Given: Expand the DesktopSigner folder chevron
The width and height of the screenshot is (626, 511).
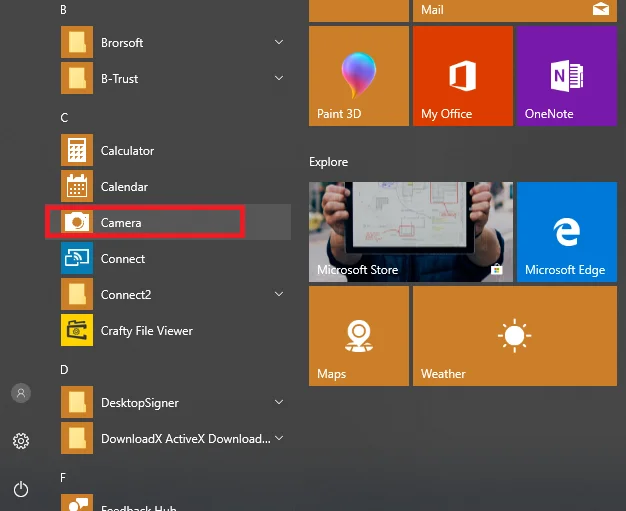Looking at the screenshot, I should click(x=279, y=402).
